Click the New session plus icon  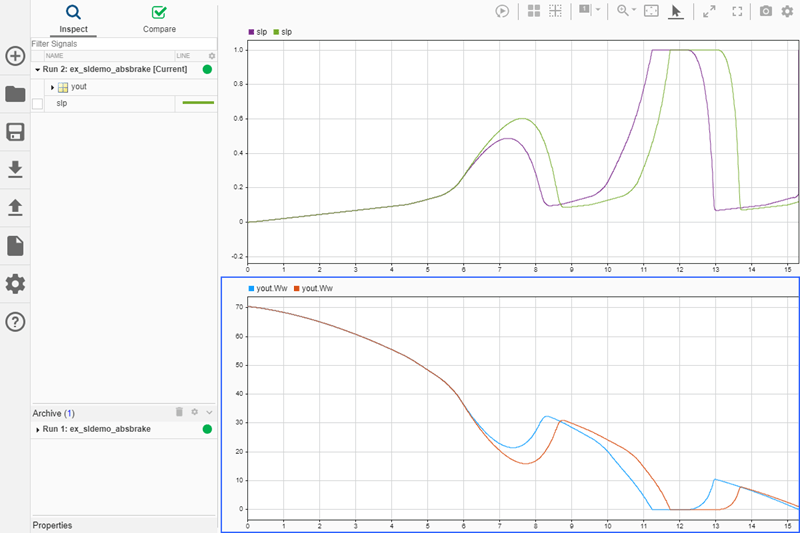coord(15,56)
